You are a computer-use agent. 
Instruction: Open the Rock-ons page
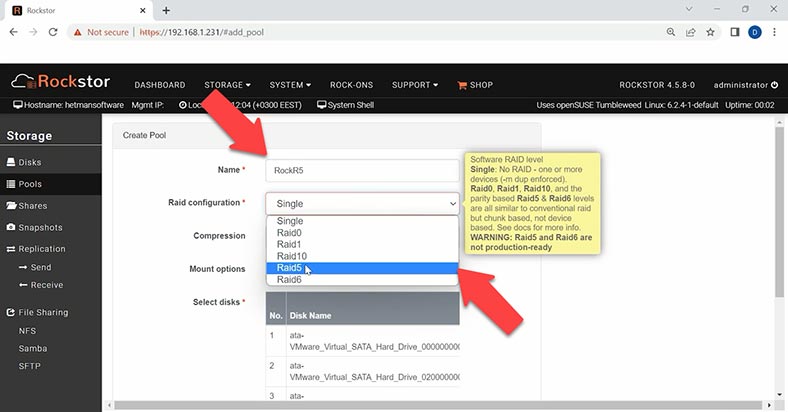pos(351,85)
